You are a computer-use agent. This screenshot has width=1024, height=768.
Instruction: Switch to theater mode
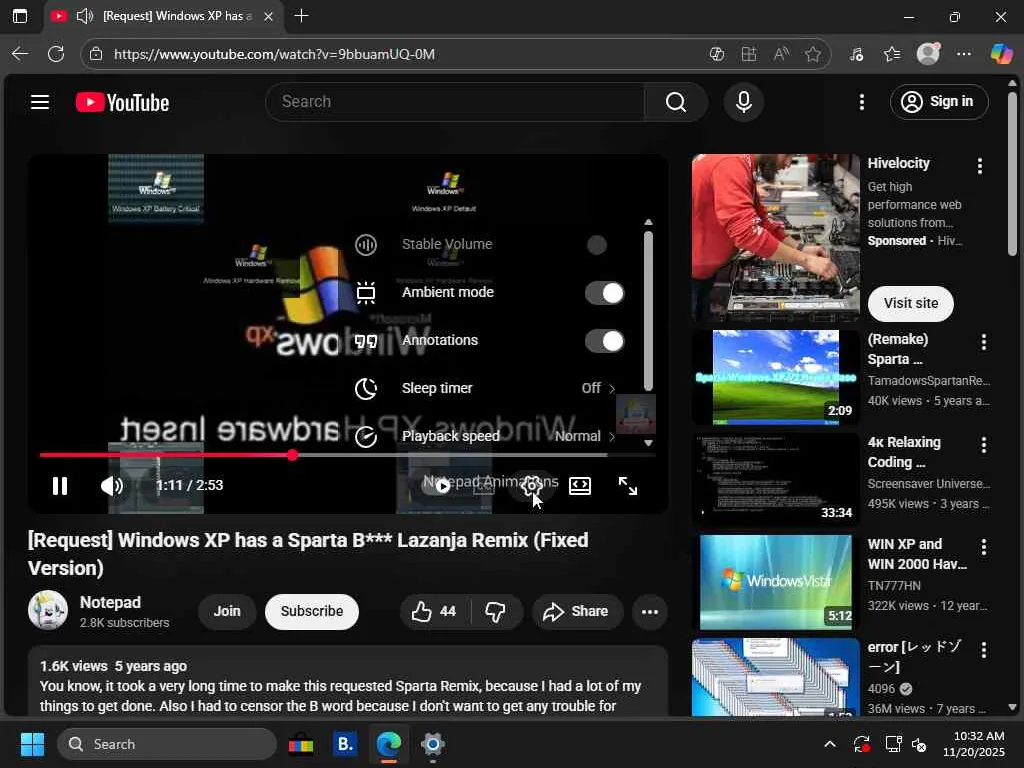580,485
